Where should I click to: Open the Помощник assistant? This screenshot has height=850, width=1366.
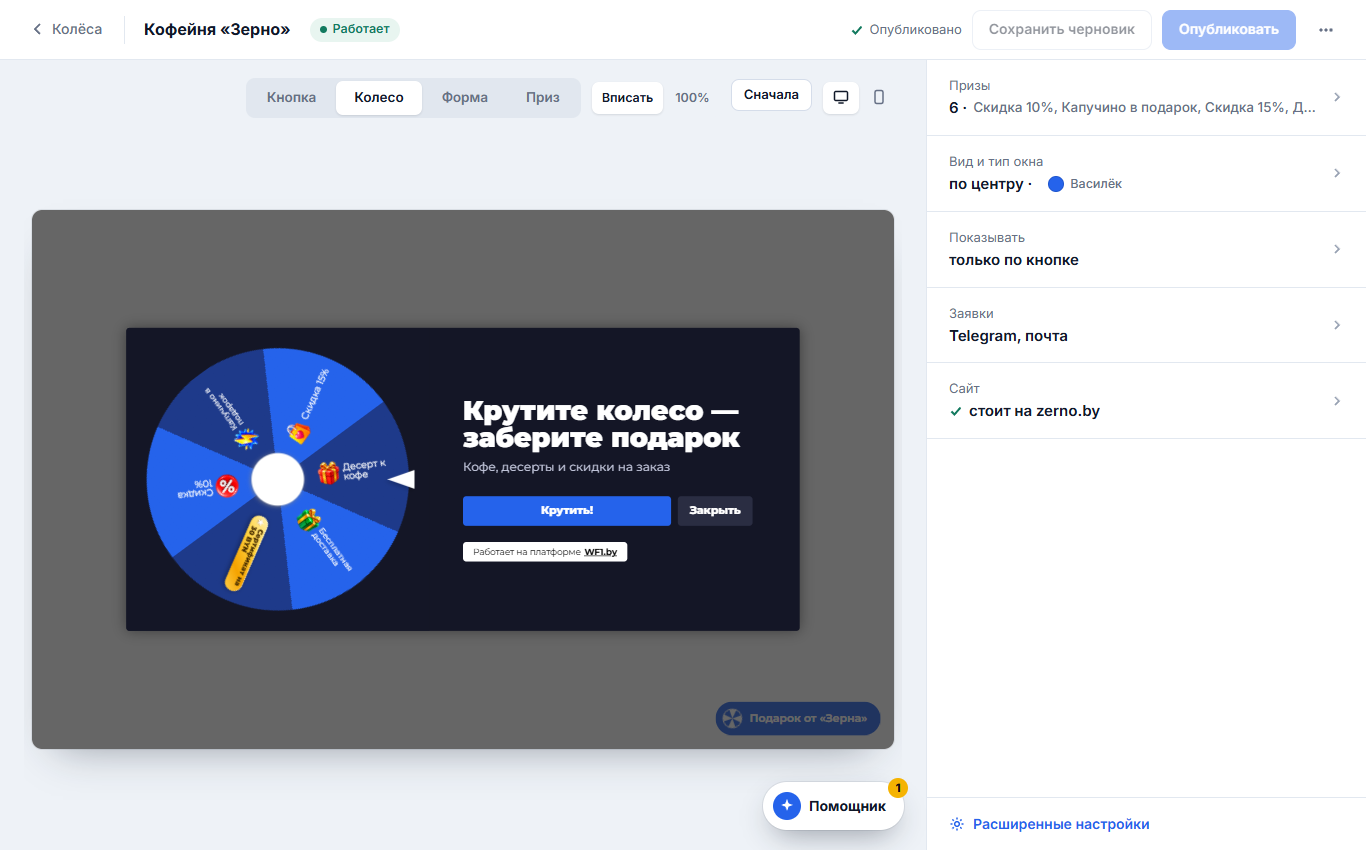tap(833, 806)
